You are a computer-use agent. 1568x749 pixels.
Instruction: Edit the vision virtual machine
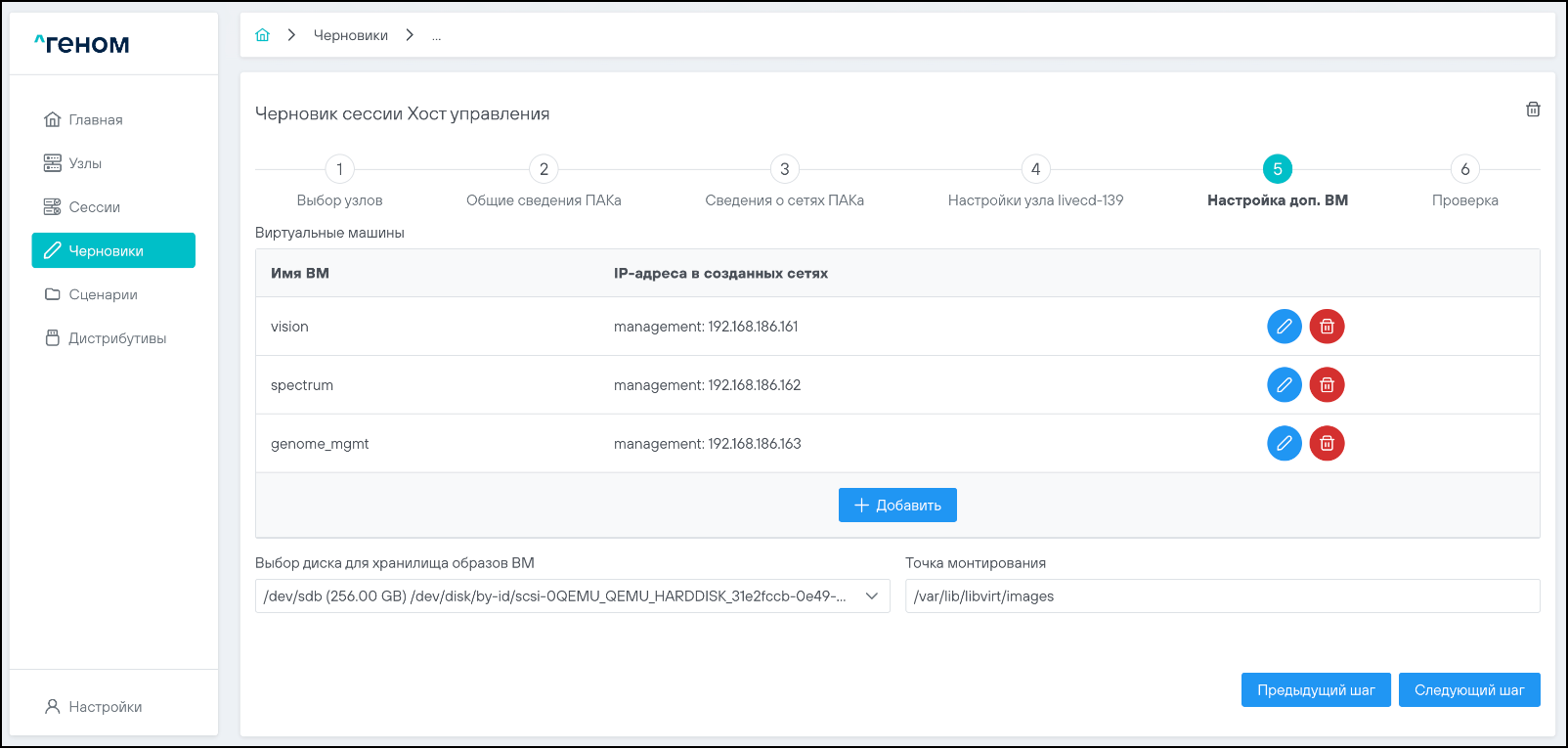coord(1284,327)
